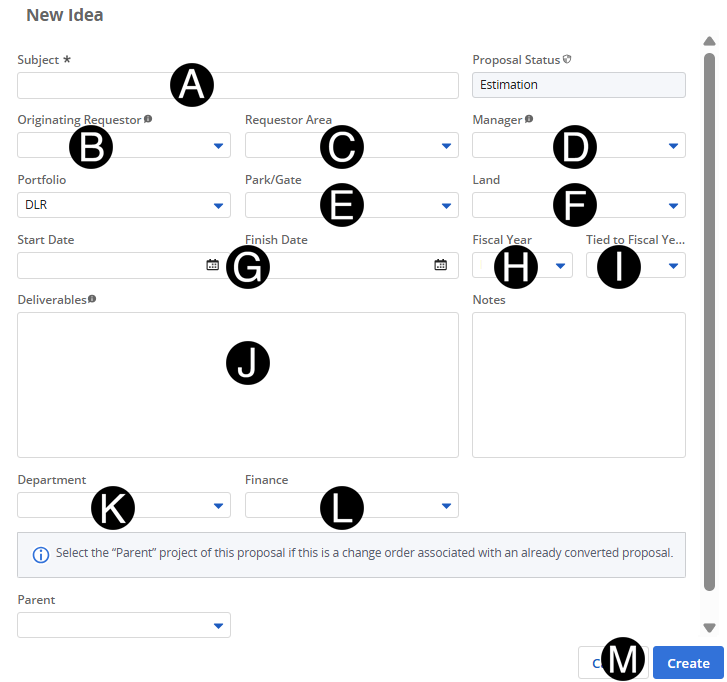Viewport: 727px width, 682px height.
Task: Open the Portfolio dropdown showing DLR
Action: coord(218,206)
